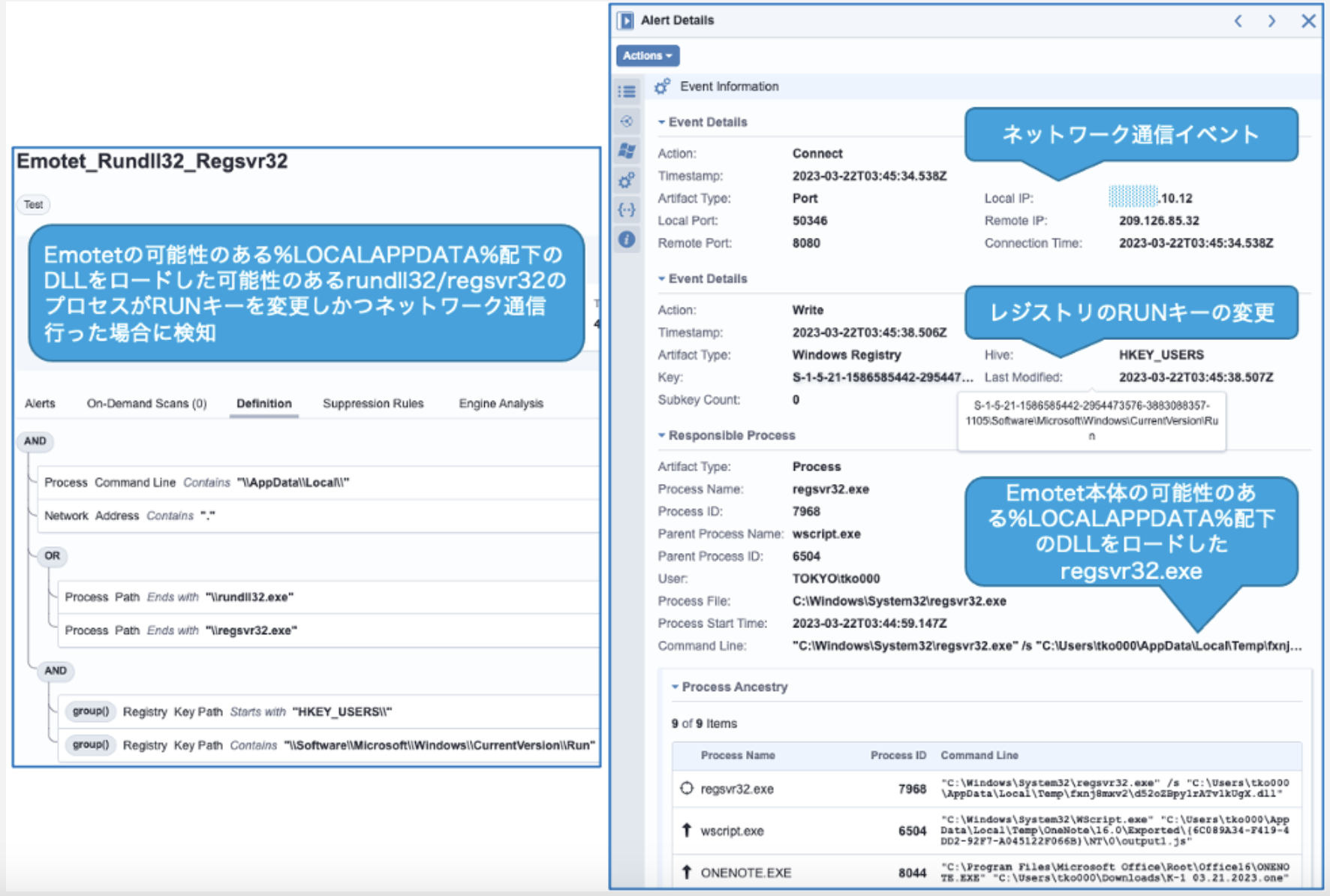Open the Engine Analysis tab
Viewport: 1330px width, 896px height.
(501, 403)
